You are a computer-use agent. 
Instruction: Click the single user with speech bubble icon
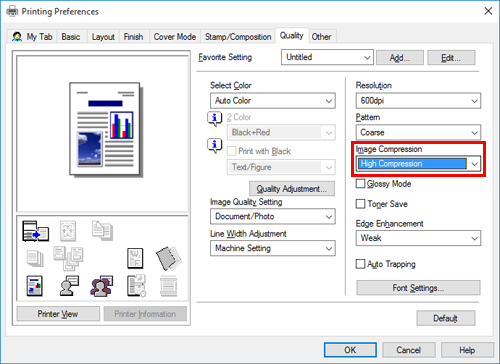tap(69, 286)
